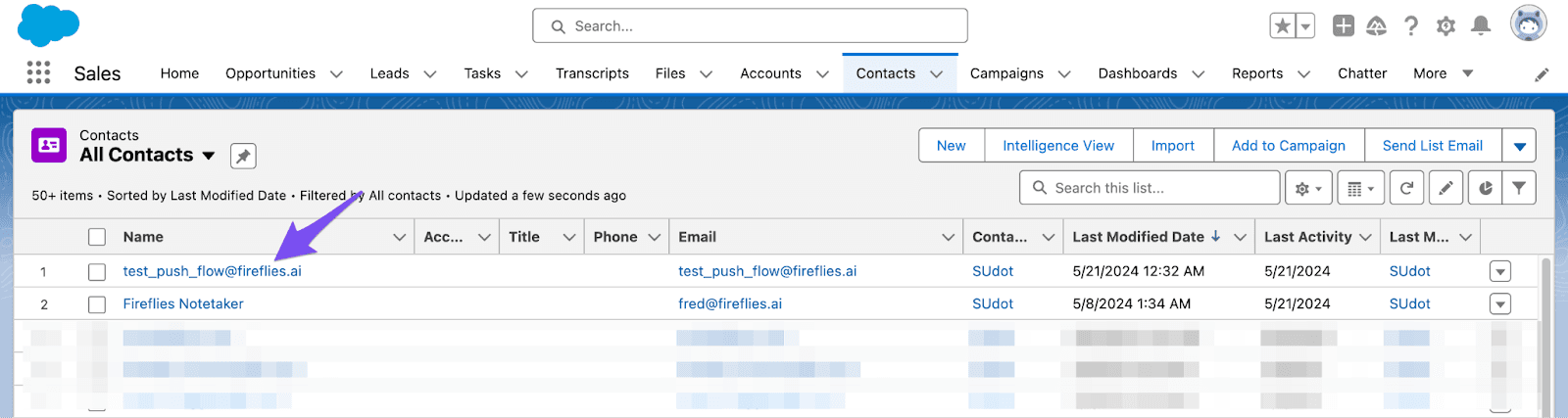Sort by the Last Activity column header

(x=1307, y=237)
